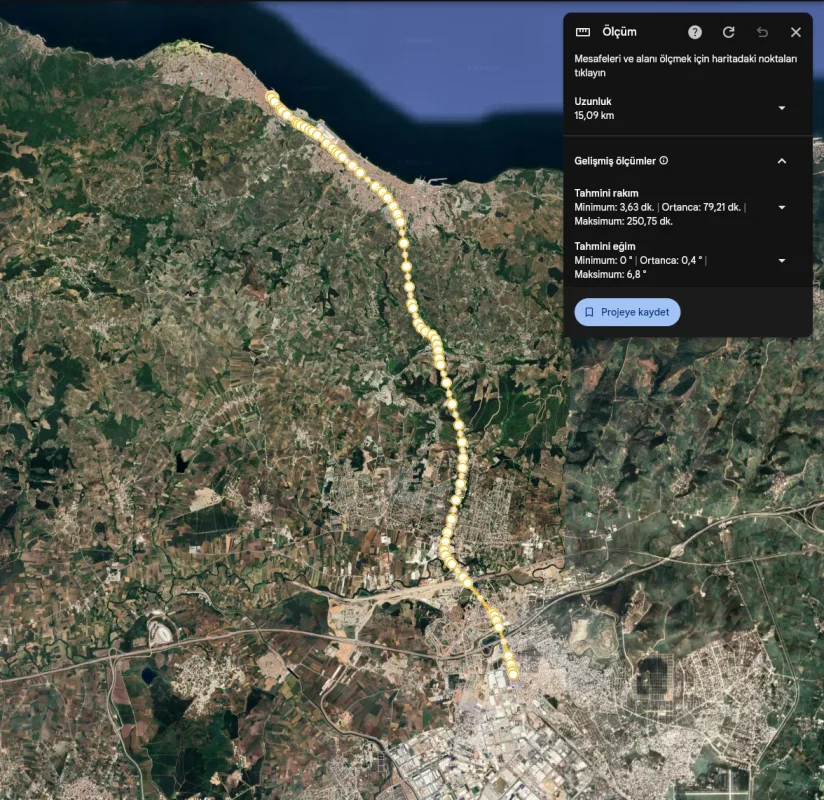Click the ruler icon beside Ölçüm title
This screenshot has height=800, width=824.
(x=584, y=32)
